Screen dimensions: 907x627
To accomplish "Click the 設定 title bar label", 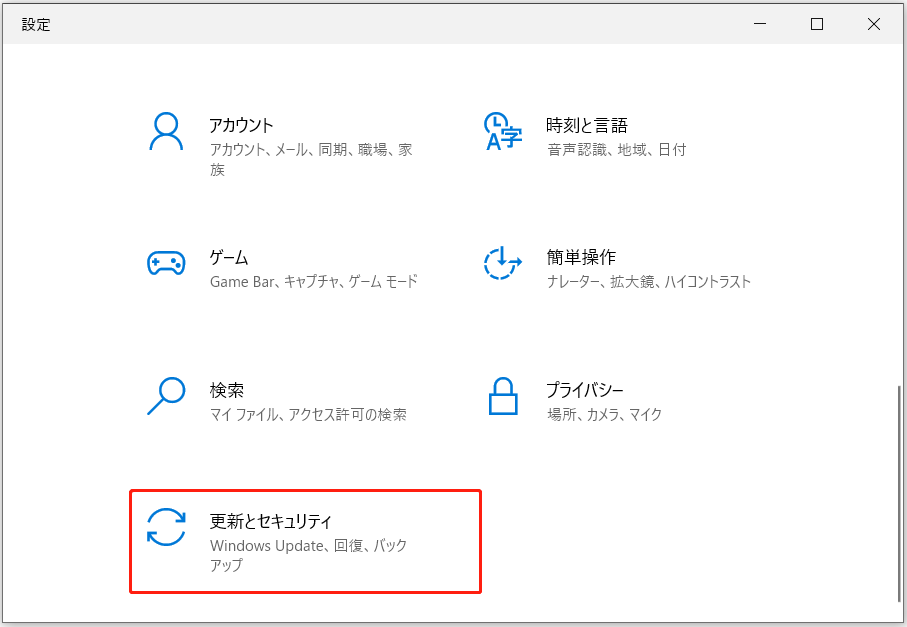I will (x=35, y=24).
